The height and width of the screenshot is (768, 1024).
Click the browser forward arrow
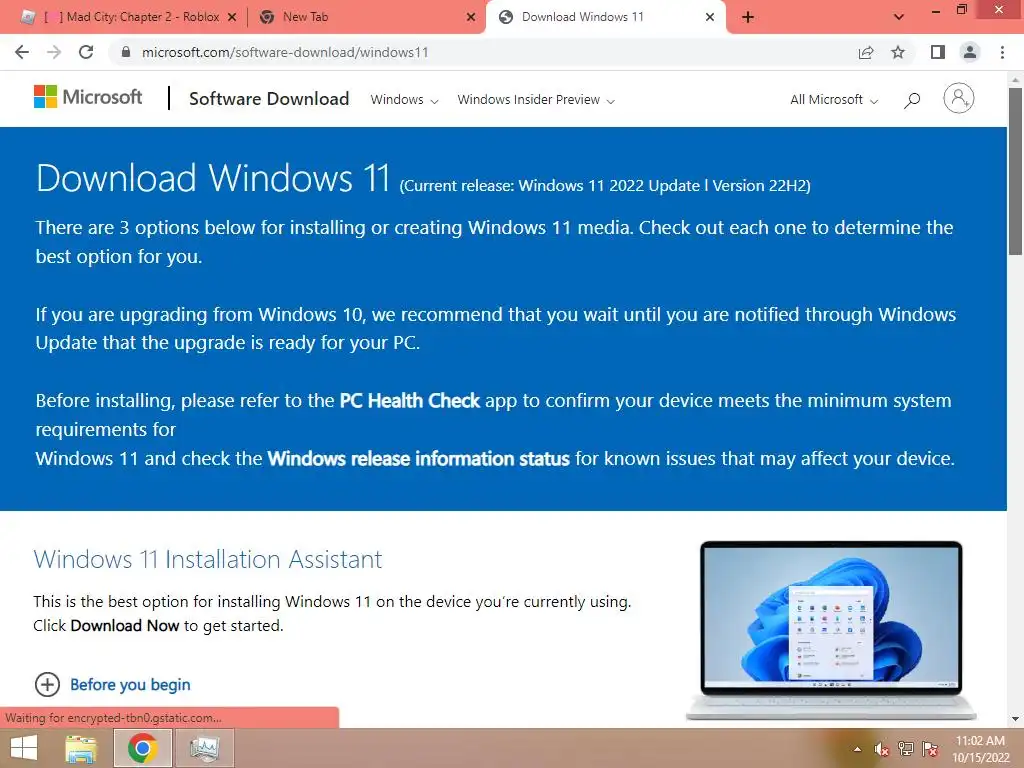54,52
